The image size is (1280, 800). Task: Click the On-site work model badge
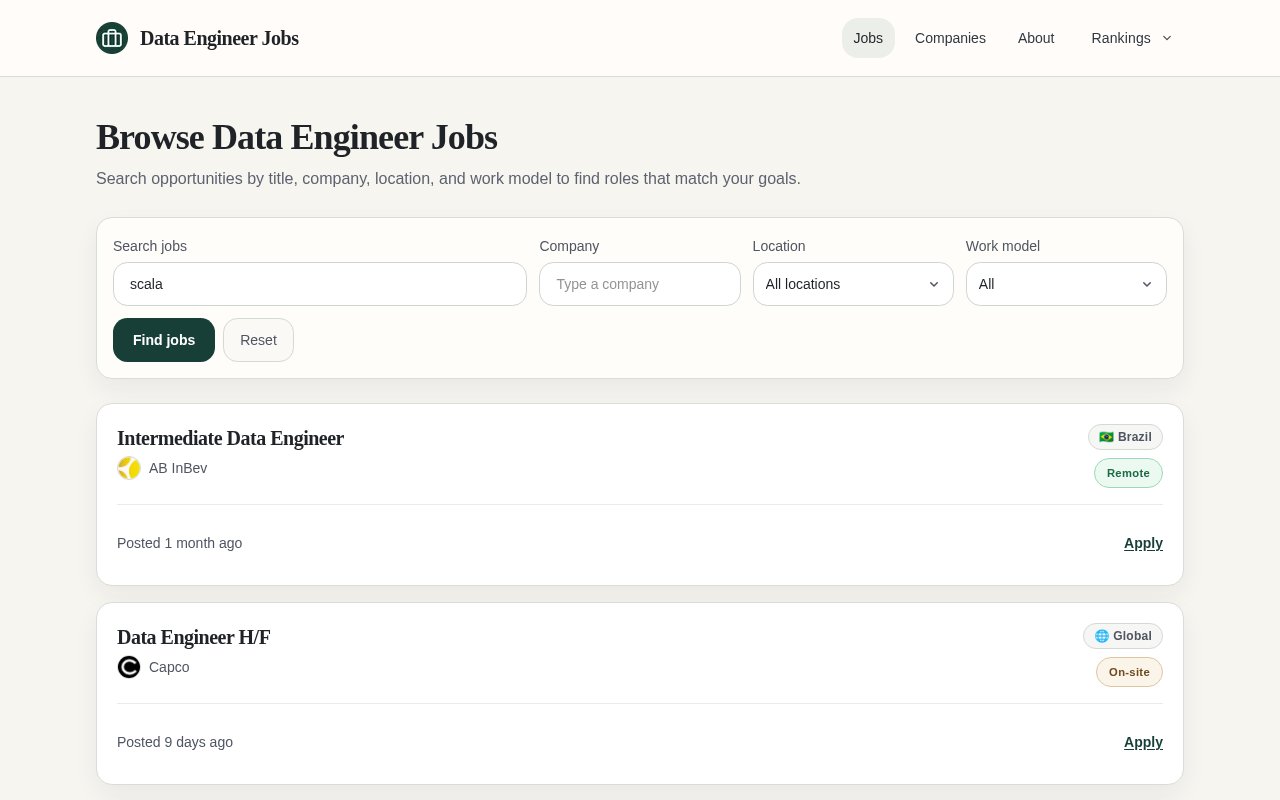[1129, 672]
